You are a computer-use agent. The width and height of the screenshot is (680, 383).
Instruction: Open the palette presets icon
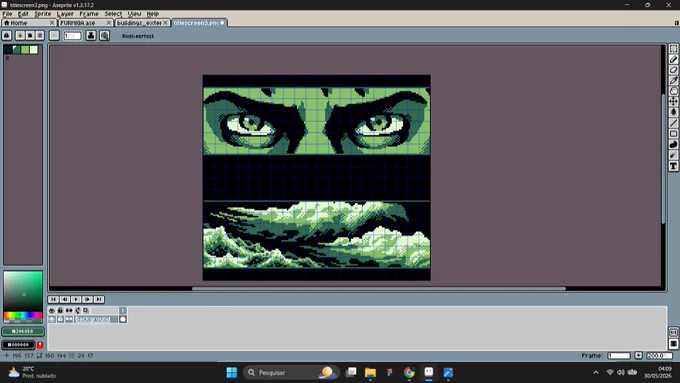30,36
